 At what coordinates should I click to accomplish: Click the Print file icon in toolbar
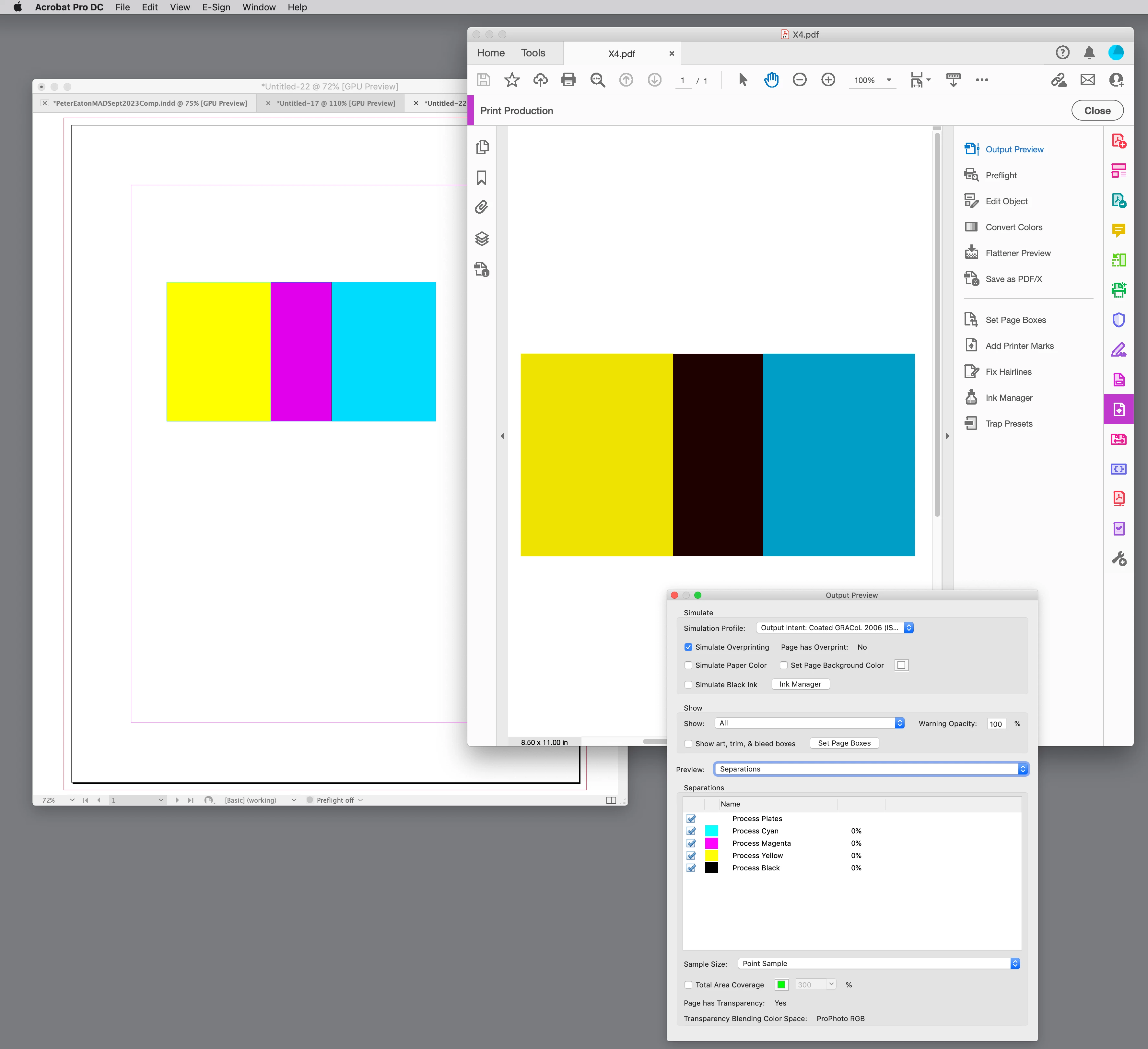[568, 80]
